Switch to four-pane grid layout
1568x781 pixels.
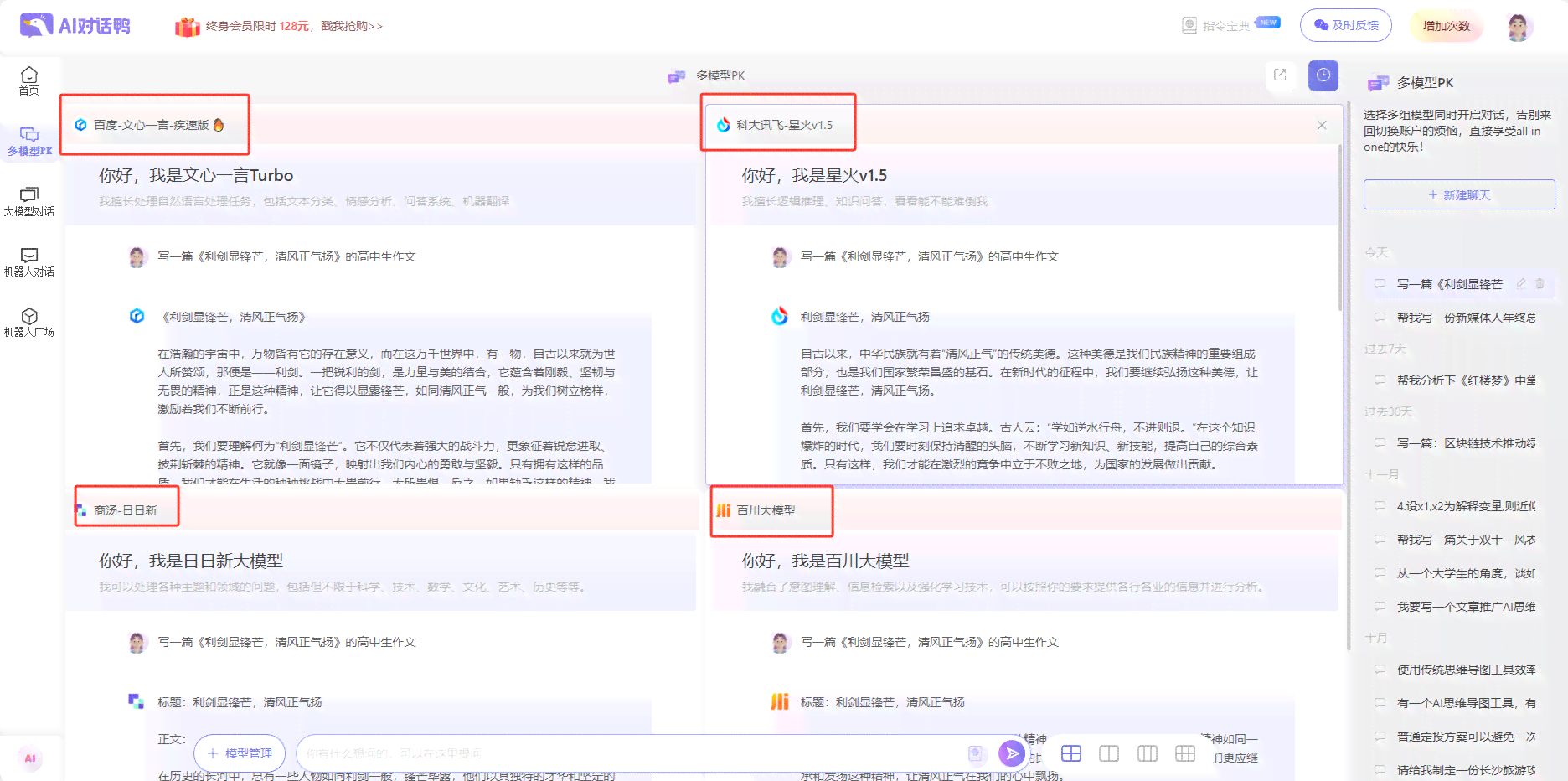tap(1071, 753)
